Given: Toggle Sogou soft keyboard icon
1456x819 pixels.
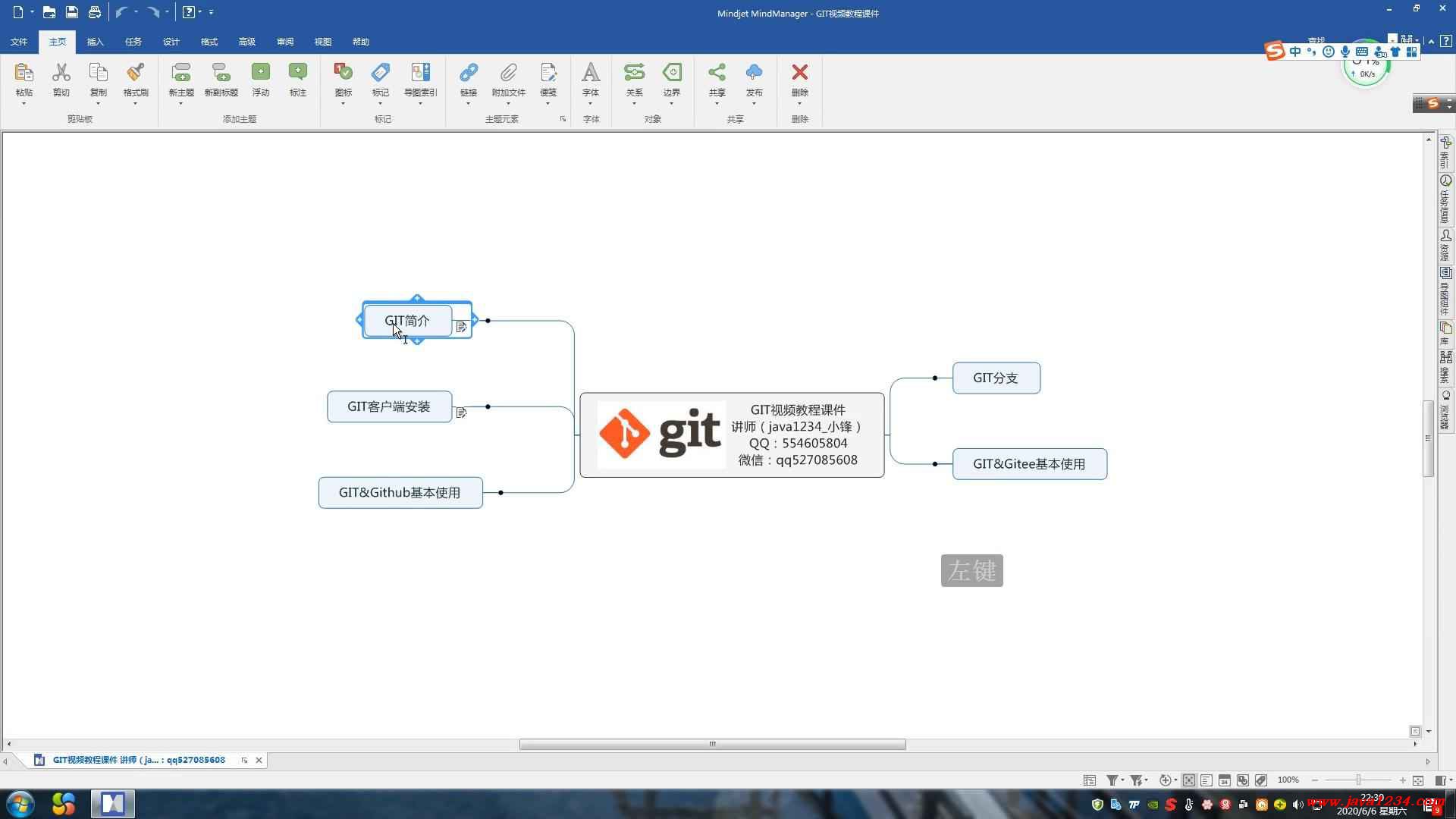Looking at the screenshot, I should pyautogui.click(x=1362, y=52).
